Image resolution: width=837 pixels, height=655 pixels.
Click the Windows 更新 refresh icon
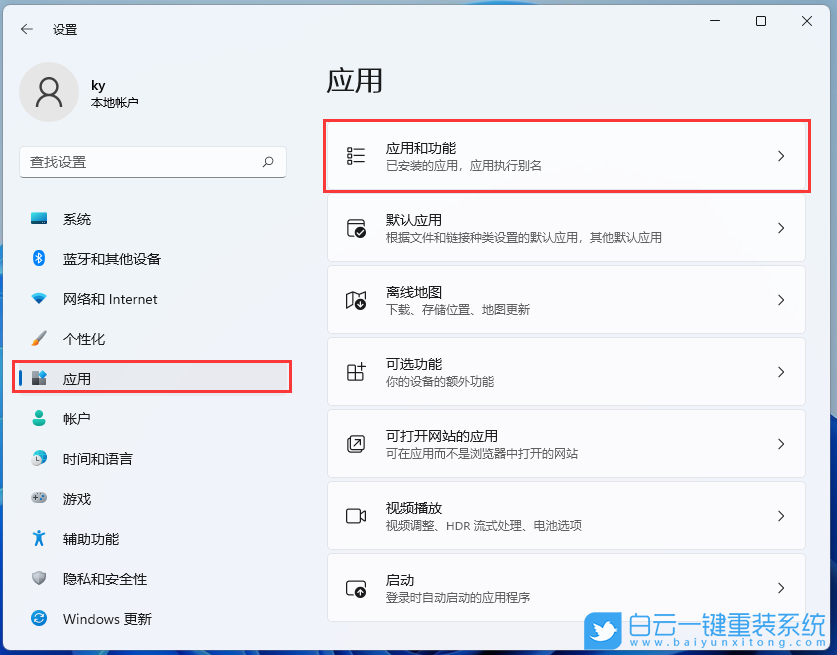(x=38, y=618)
